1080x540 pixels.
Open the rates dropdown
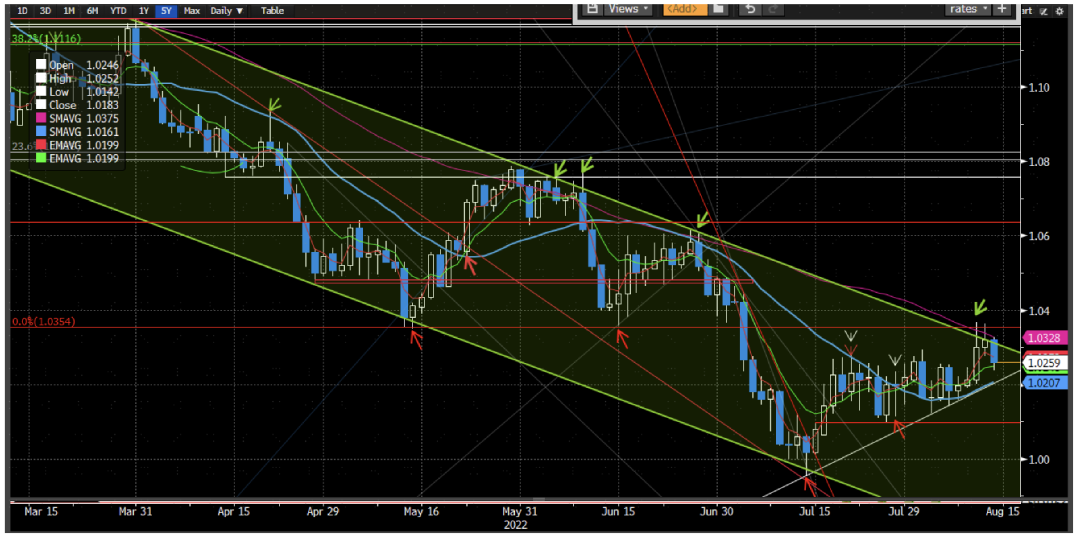[969, 9]
